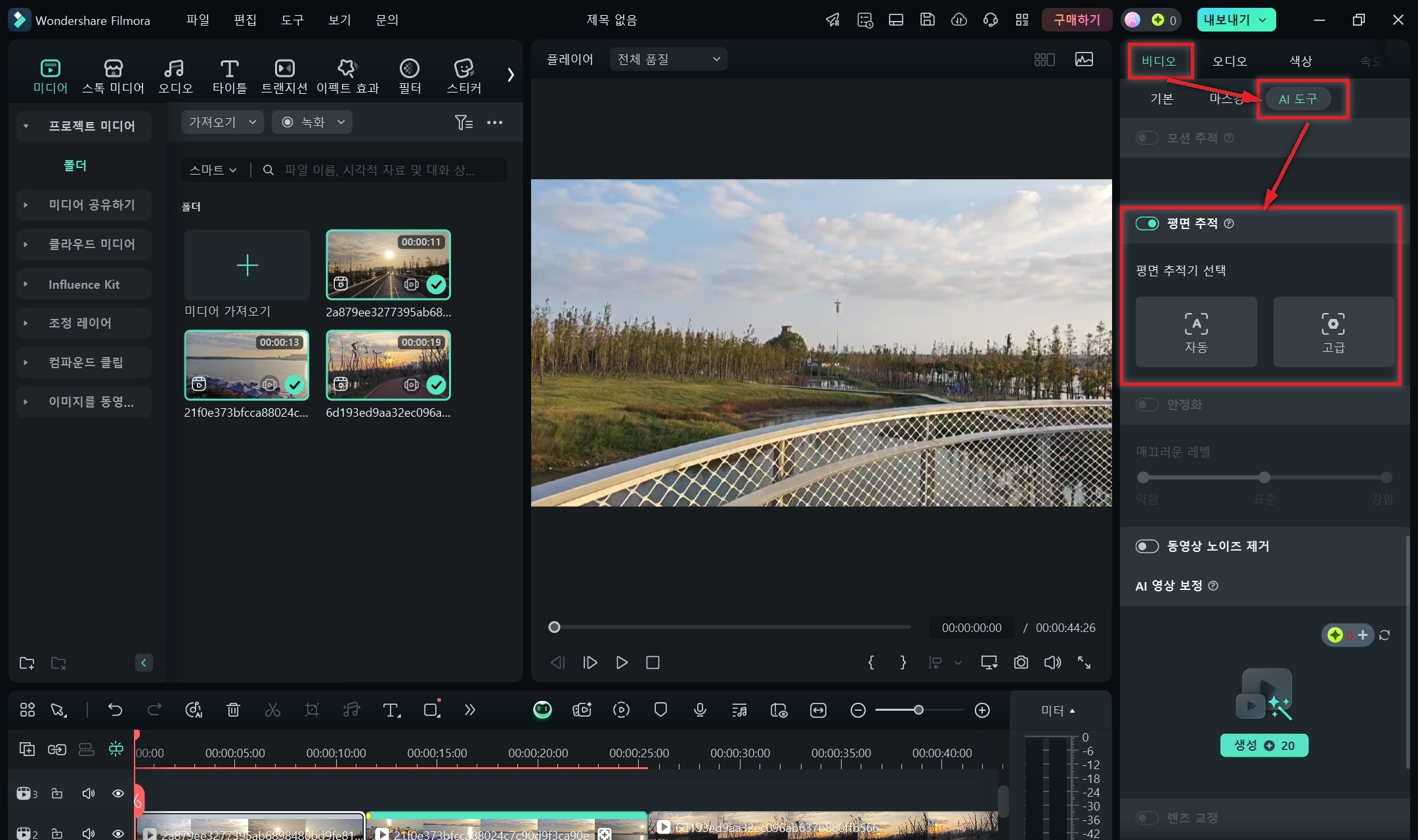Open the Filters (필터) library icon
This screenshot has height=840, width=1418.
[410, 76]
